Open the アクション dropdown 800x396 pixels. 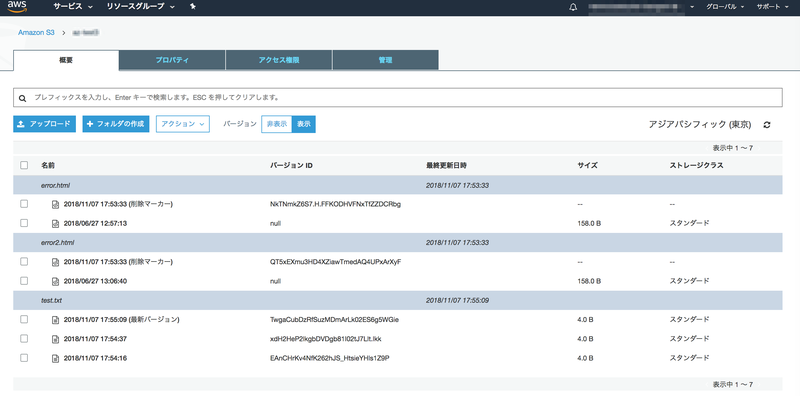(x=183, y=124)
